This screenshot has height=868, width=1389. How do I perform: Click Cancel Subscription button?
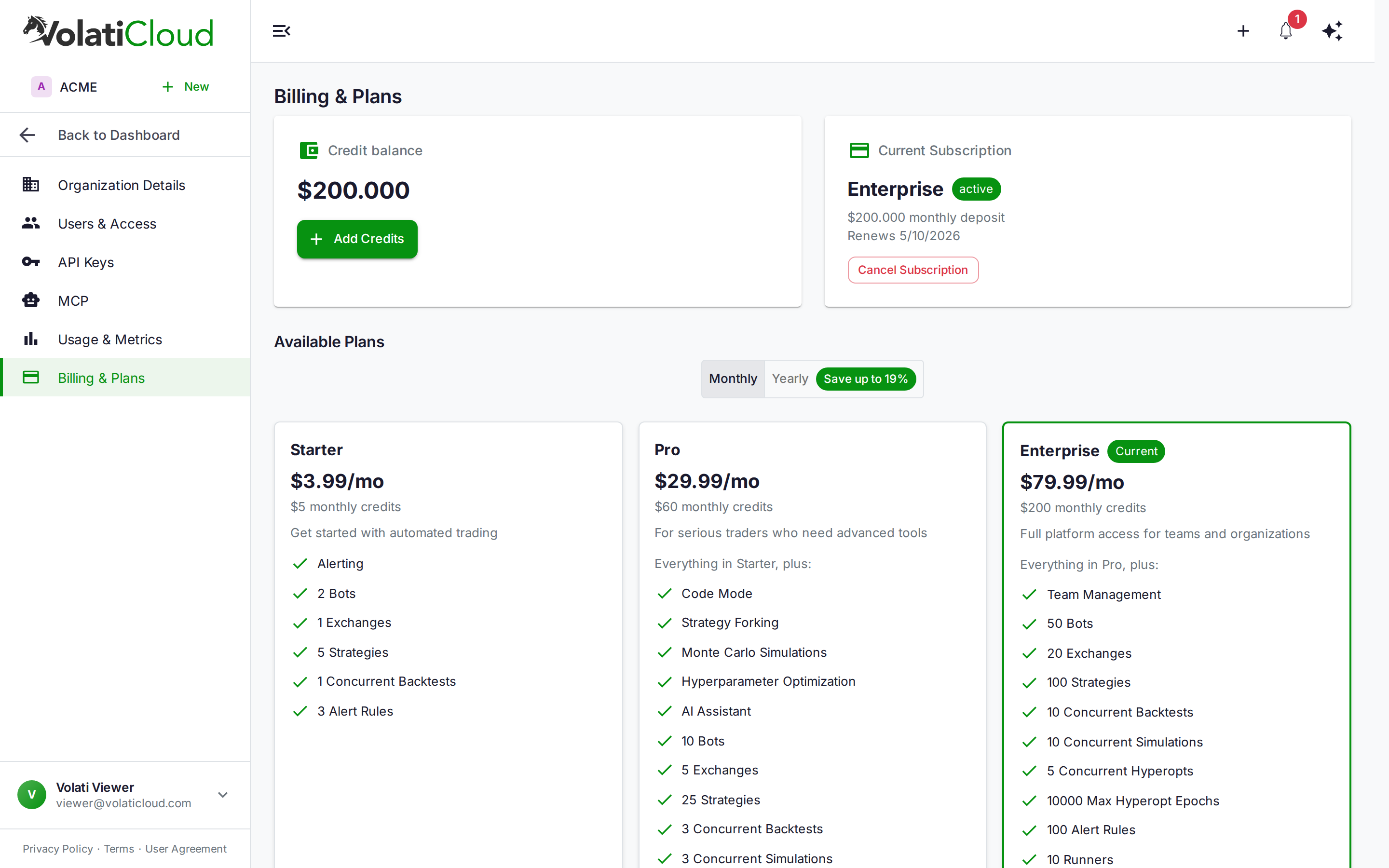point(912,270)
